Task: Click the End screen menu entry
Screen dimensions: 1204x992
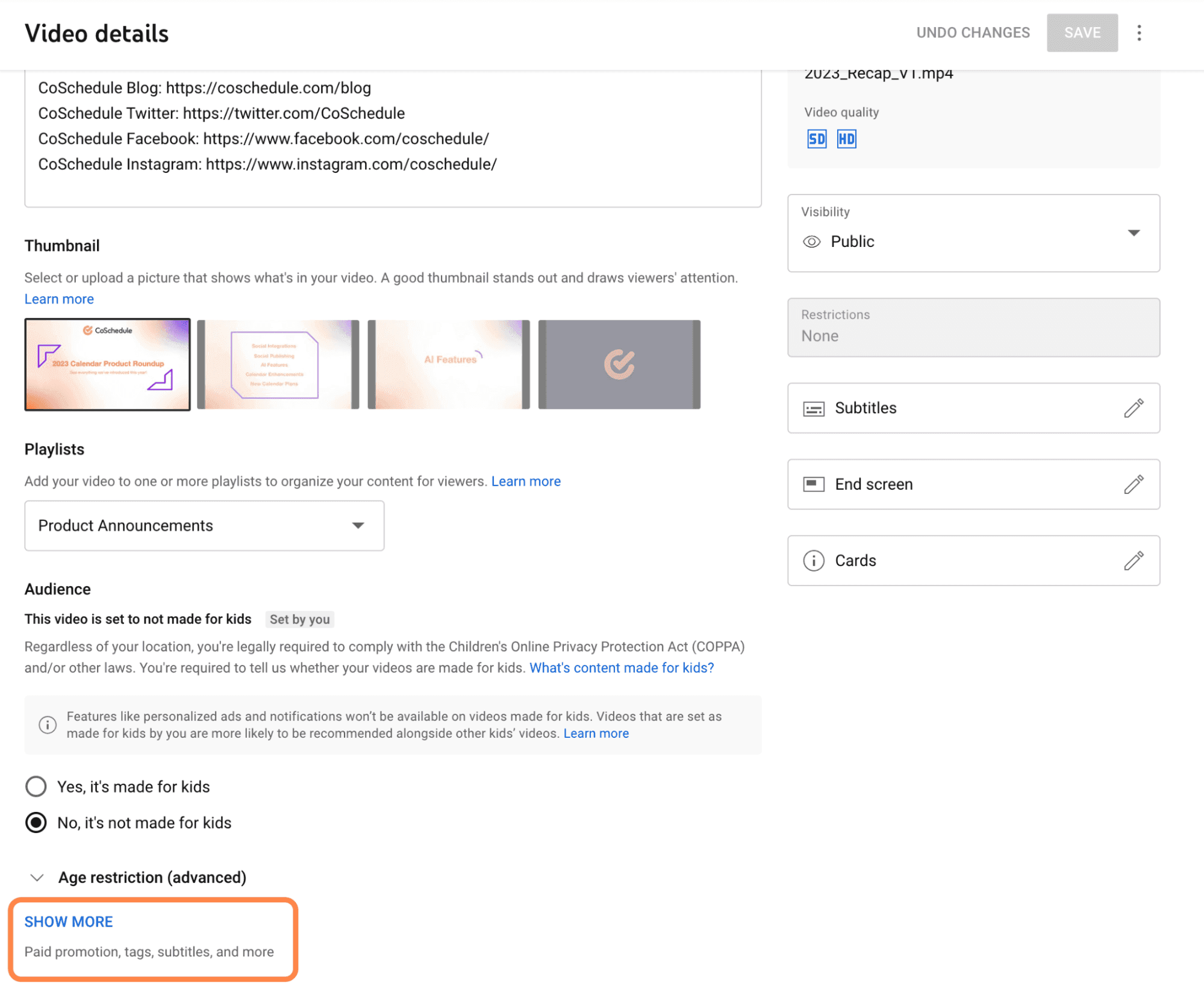Action: 873,484
